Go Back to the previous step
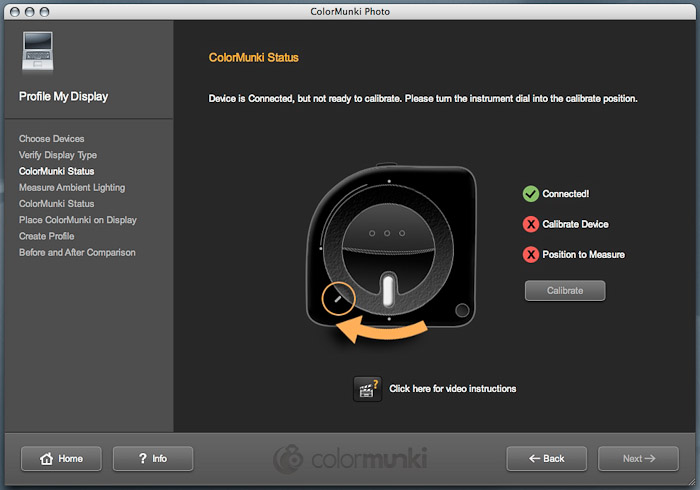The height and width of the screenshot is (490, 700). [x=548, y=459]
